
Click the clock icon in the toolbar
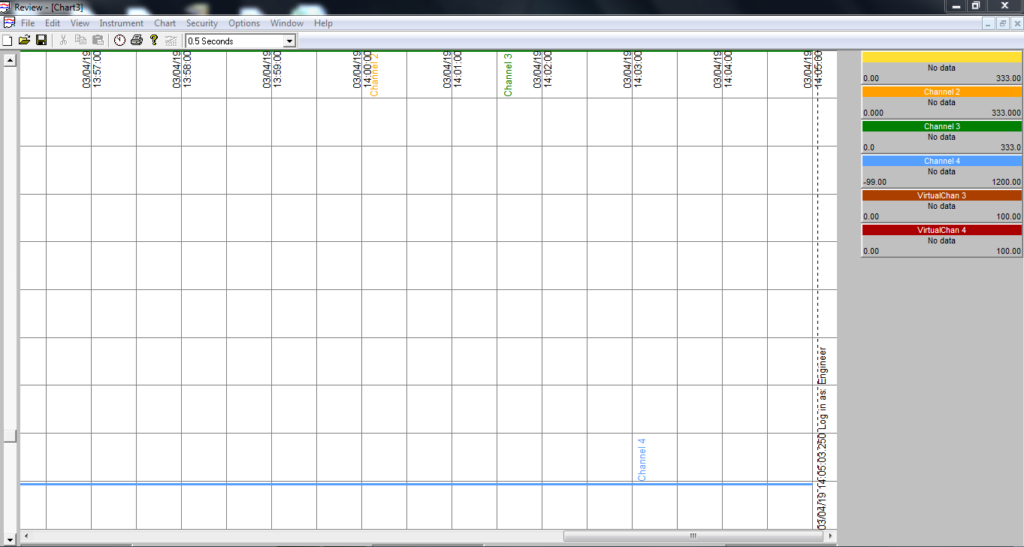point(120,40)
